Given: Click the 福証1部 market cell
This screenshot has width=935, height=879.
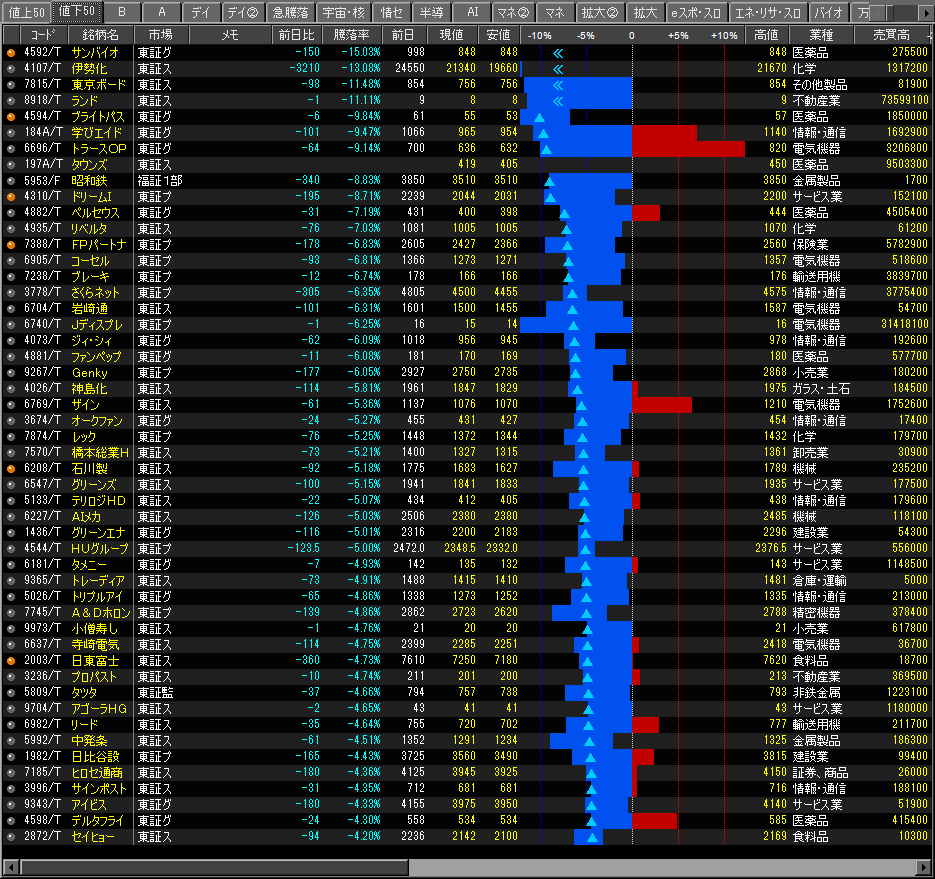Looking at the screenshot, I should (160, 181).
